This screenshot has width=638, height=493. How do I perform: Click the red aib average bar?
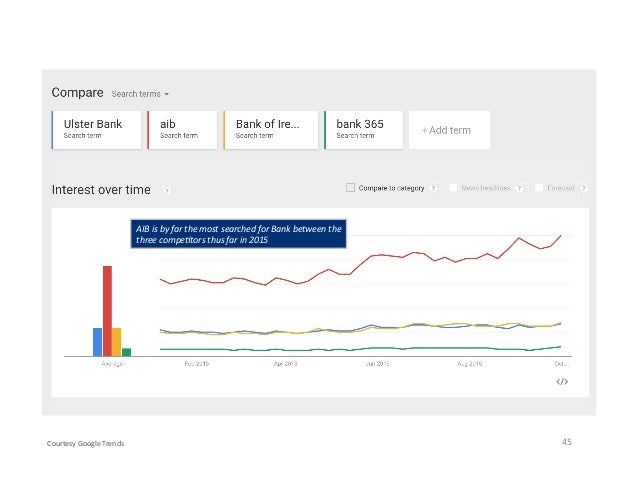click(x=107, y=310)
